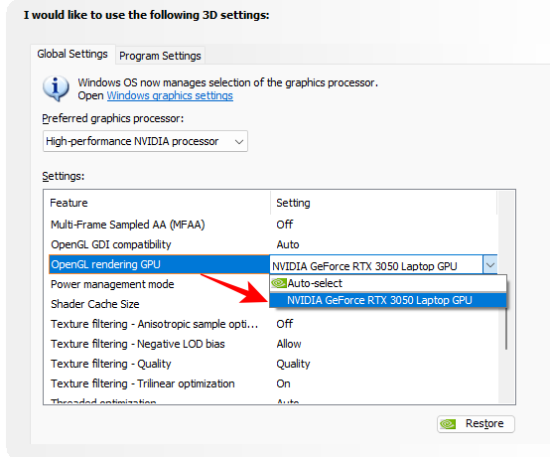The image size is (550, 457).
Task: Choose NVIDIA GeForce RTX 3050 Laptop GPU option
Action: (388, 300)
